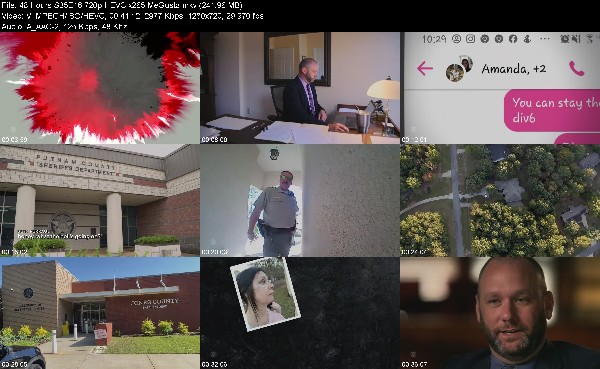Screen dimensions: 600x369
Task: Tap the Facebook icon in phone status bar
Action: tap(513, 39)
